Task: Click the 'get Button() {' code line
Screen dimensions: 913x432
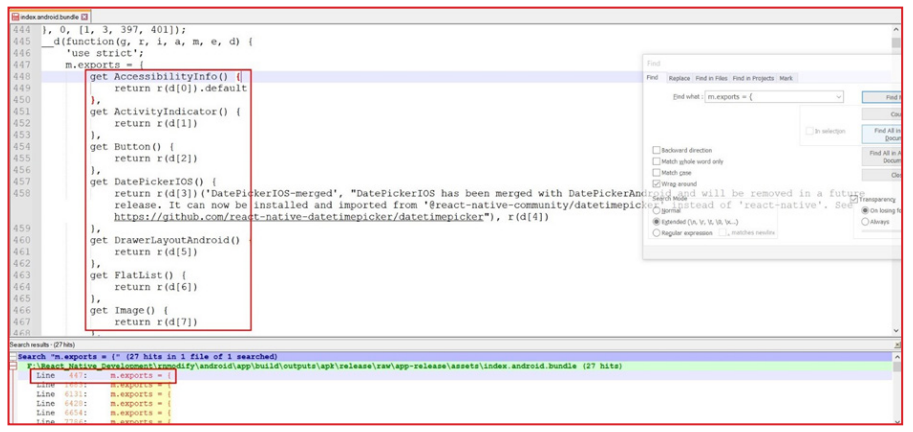Action: (132, 147)
